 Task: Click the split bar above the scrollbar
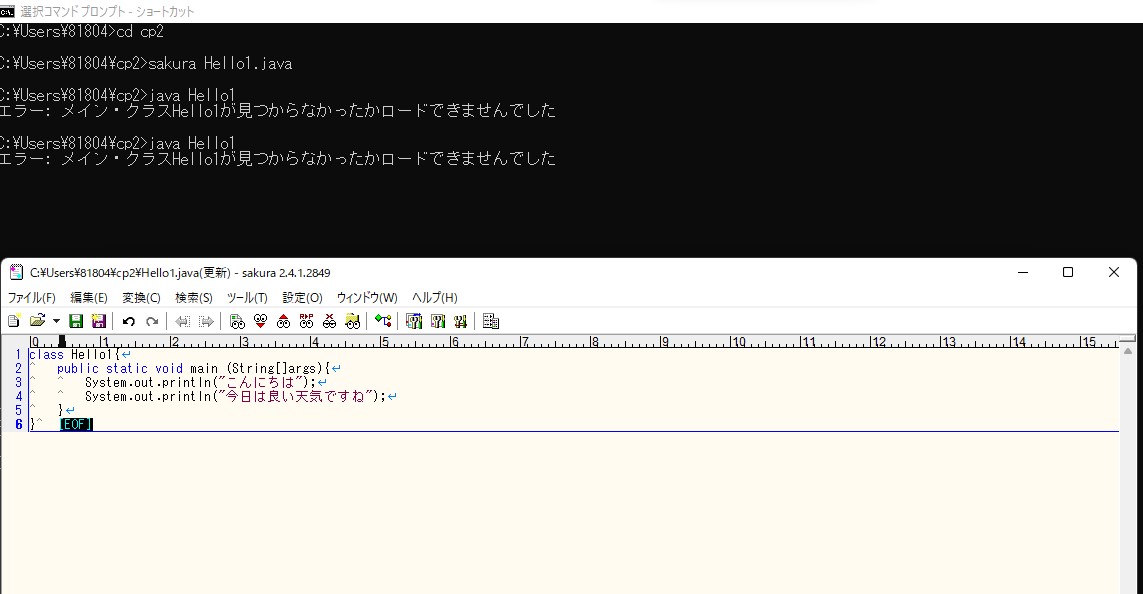[x=1128, y=339]
